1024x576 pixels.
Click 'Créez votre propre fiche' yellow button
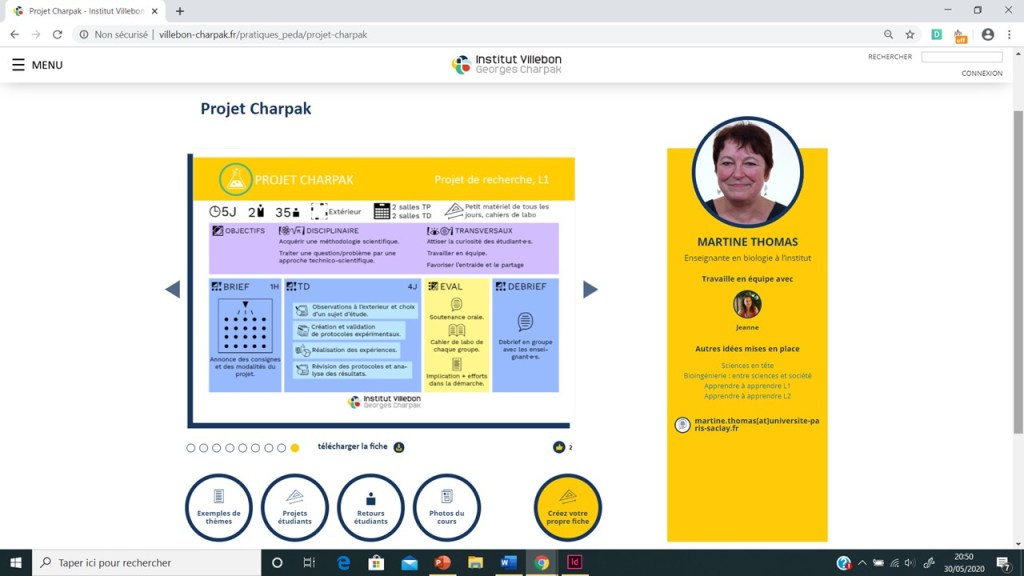567,507
